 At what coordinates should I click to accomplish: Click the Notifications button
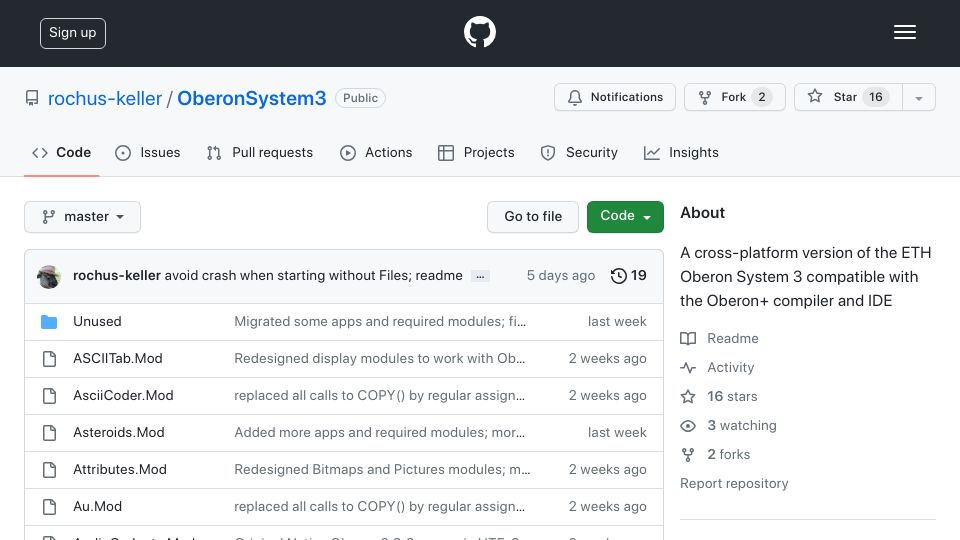[615, 97]
